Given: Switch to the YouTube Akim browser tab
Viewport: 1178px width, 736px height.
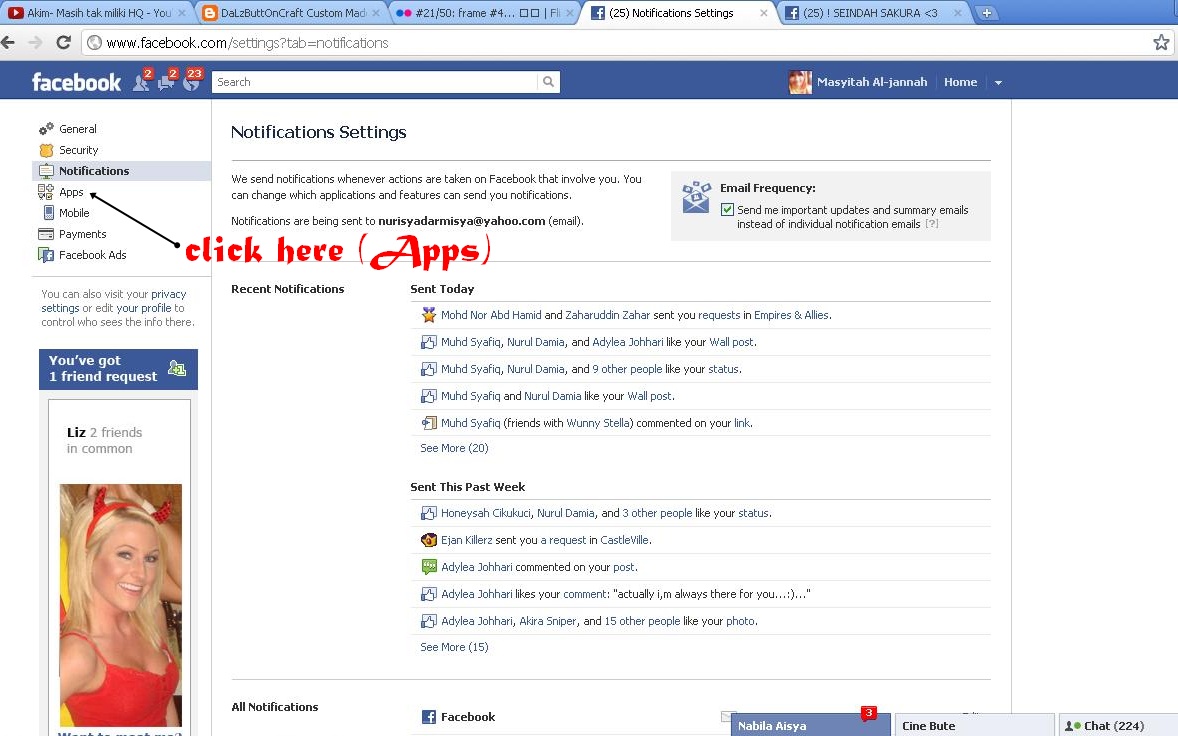Looking at the screenshot, I should [x=97, y=13].
